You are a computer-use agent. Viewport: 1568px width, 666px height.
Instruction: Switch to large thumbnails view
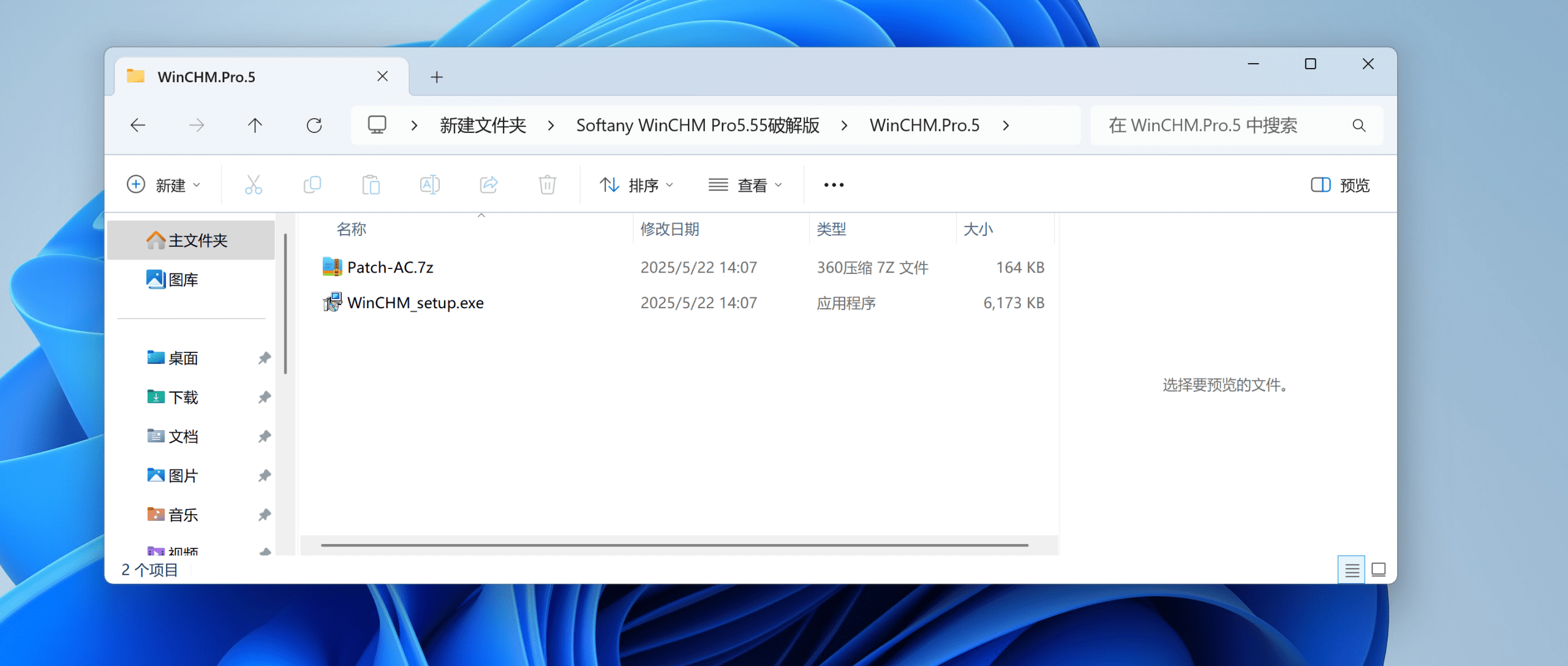[1379, 570]
